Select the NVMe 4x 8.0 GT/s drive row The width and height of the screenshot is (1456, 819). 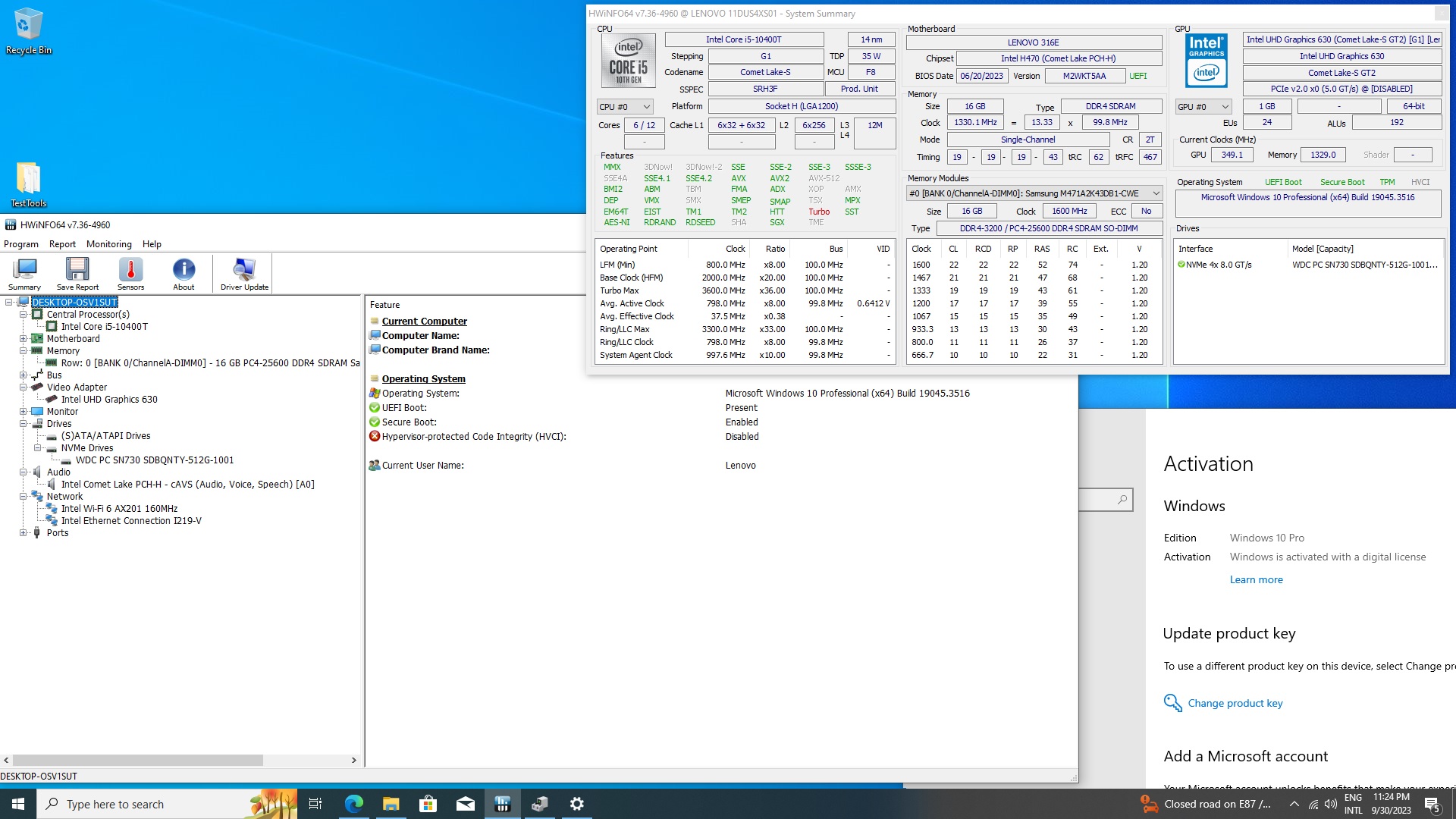[1307, 265]
